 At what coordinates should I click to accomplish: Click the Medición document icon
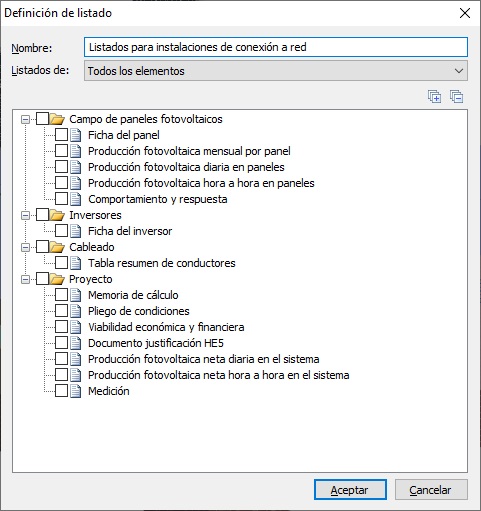tap(76, 391)
